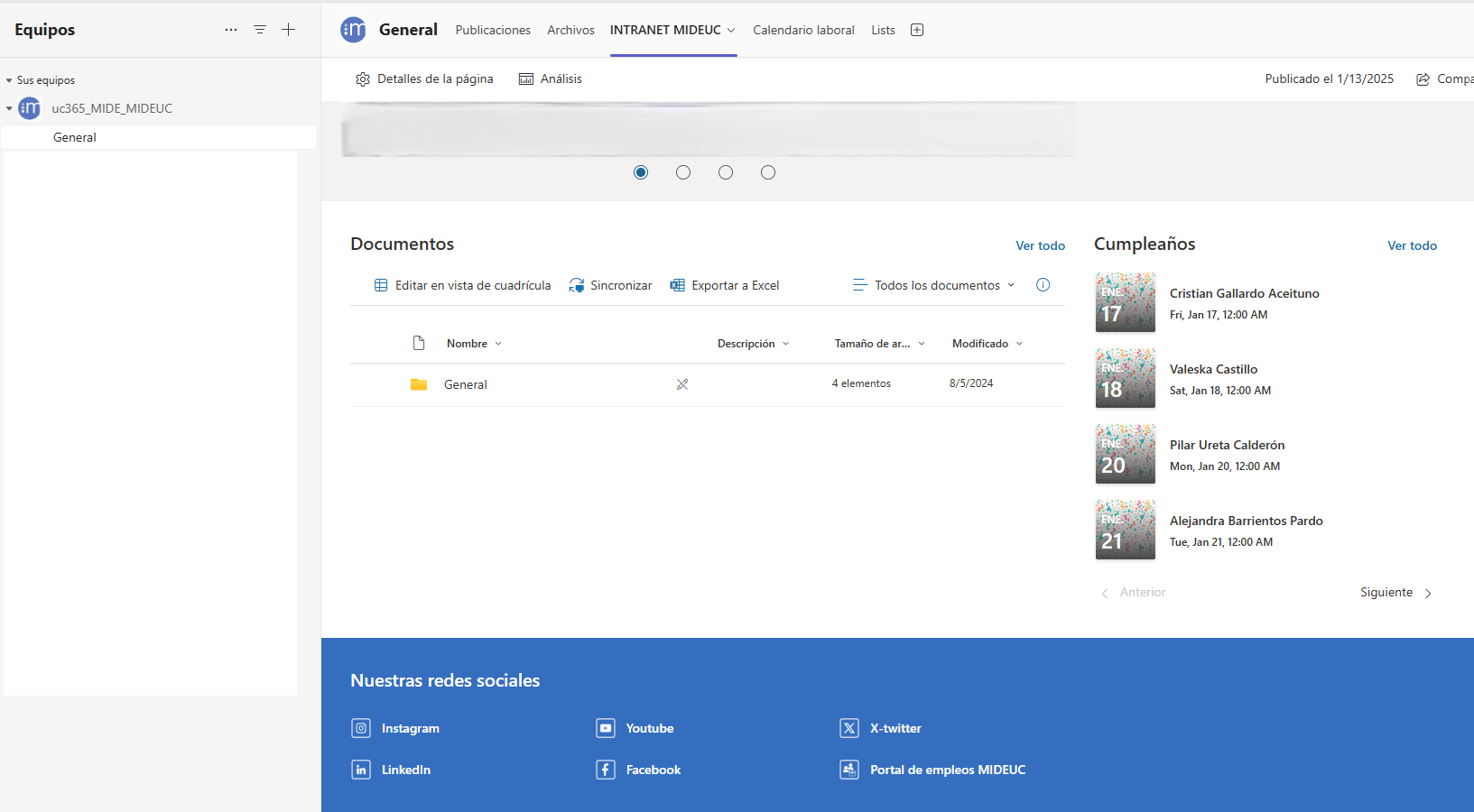The image size is (1474, 812).
Task: Click the file type column icon
Action: (419, 343)
